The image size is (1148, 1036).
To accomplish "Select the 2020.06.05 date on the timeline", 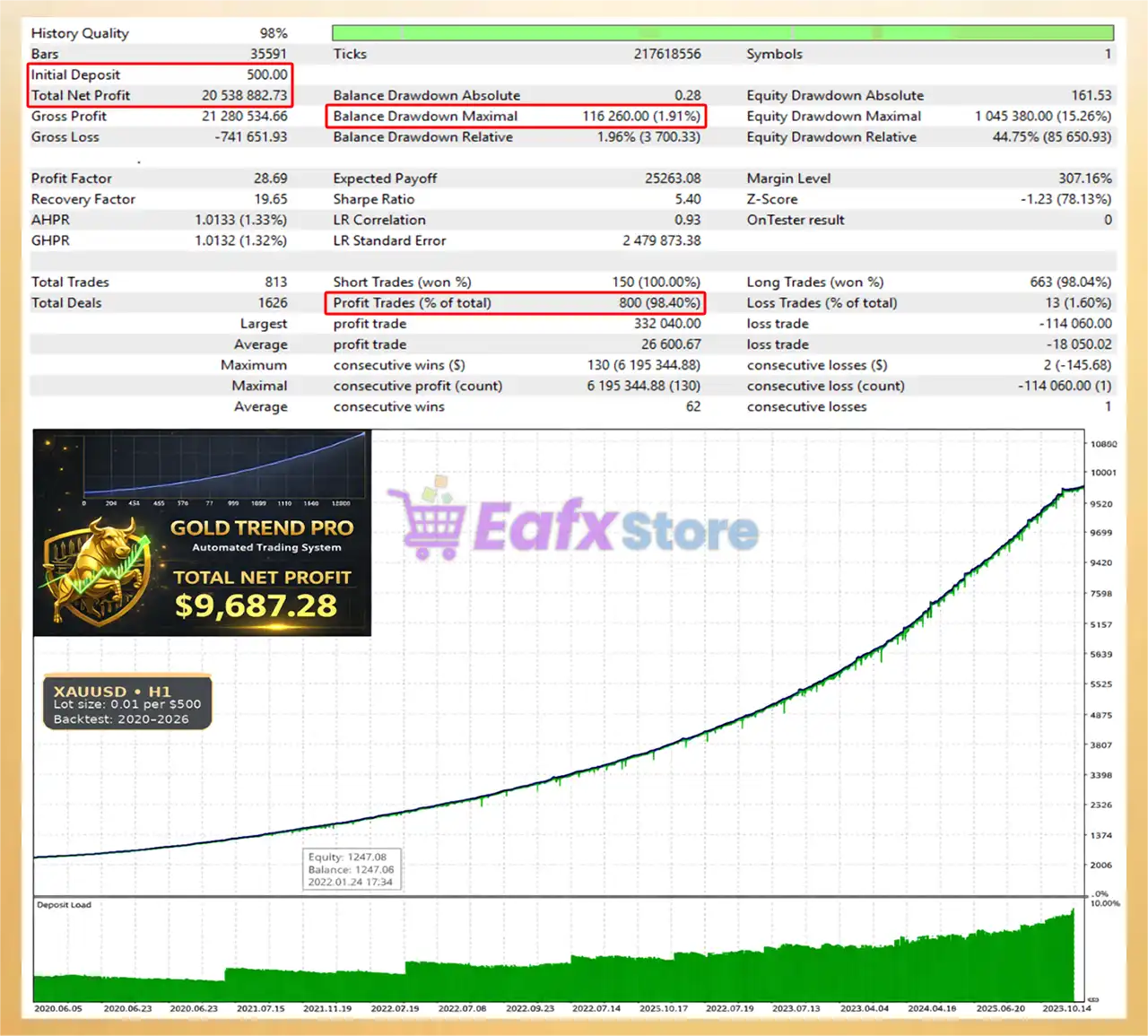I will click(58, 1009).
